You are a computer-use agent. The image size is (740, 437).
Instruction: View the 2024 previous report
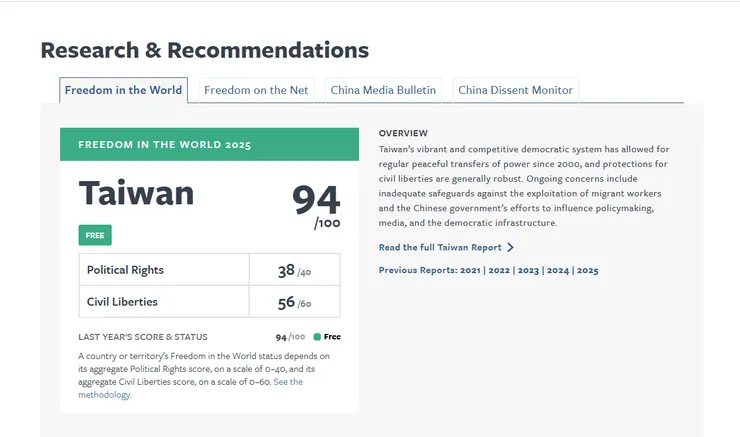click(557, 270)
